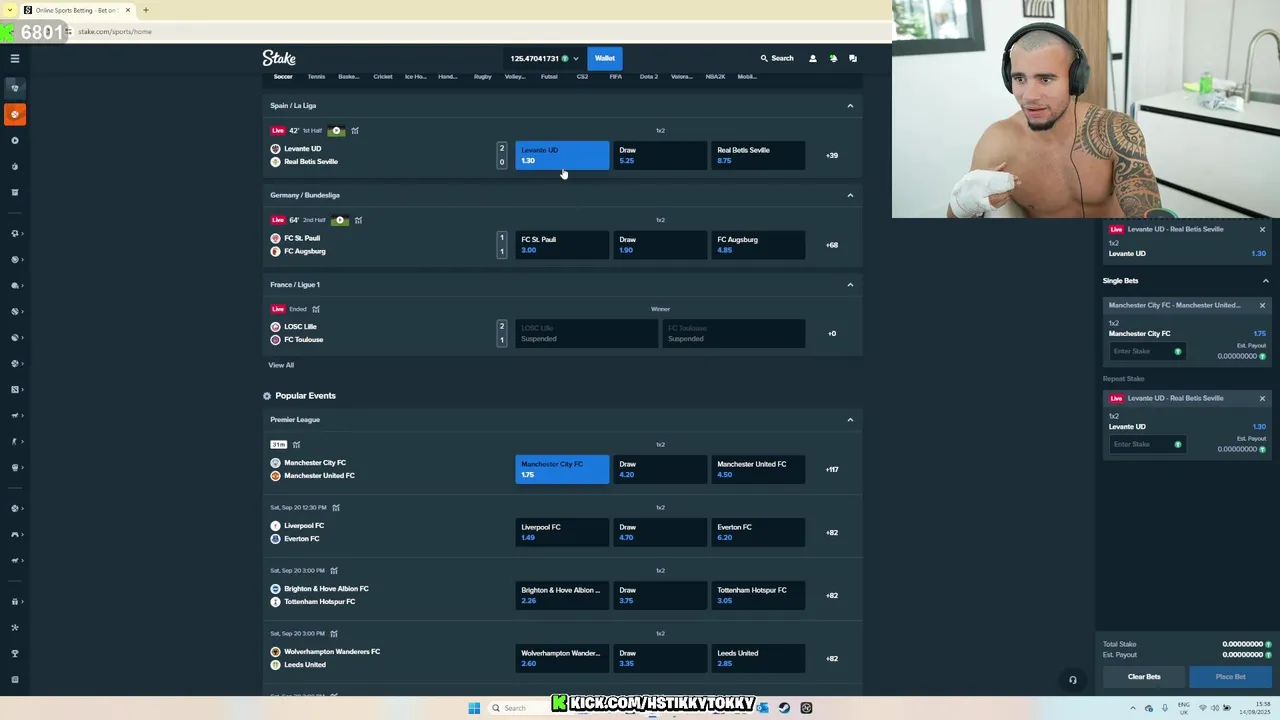Viewport: 1280px width, 720px height.
Task: Click Repeat Stake in bet slip
Action: pyautogui.click(x=1123, y=379)
